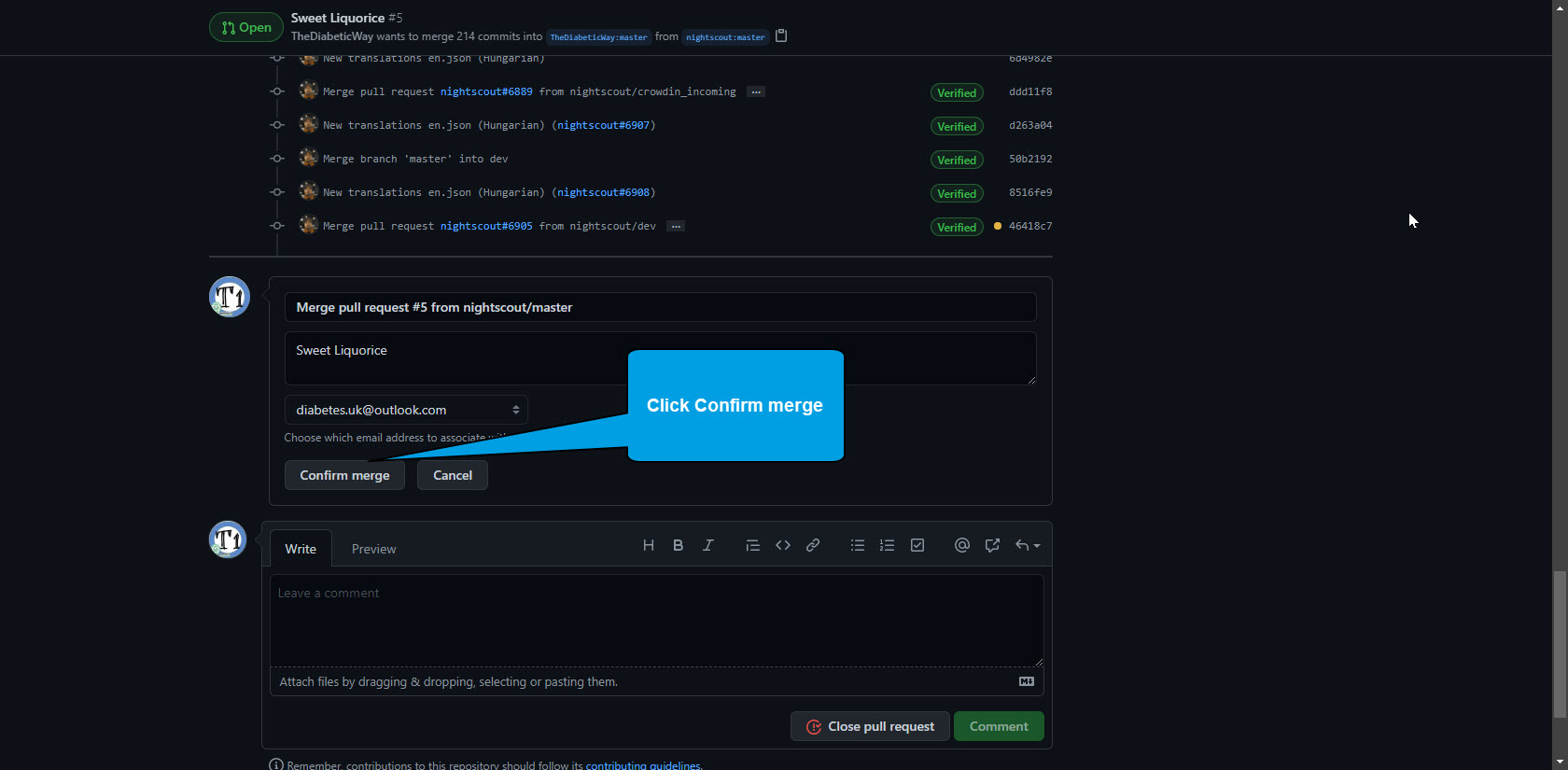1568x770 pixels.
Task: Add a task list checkbox item
Action: tap(917, 545)
